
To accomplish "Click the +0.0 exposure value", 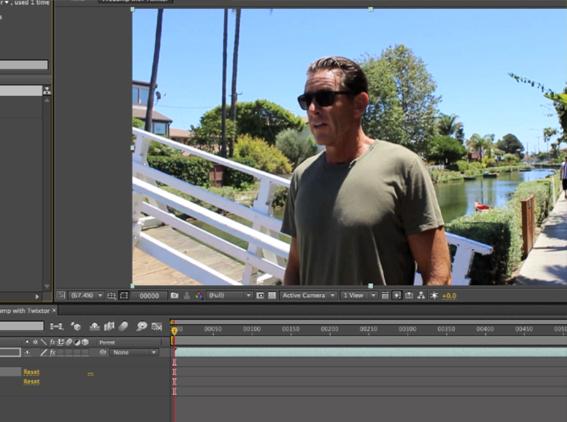I will point(449,296).
